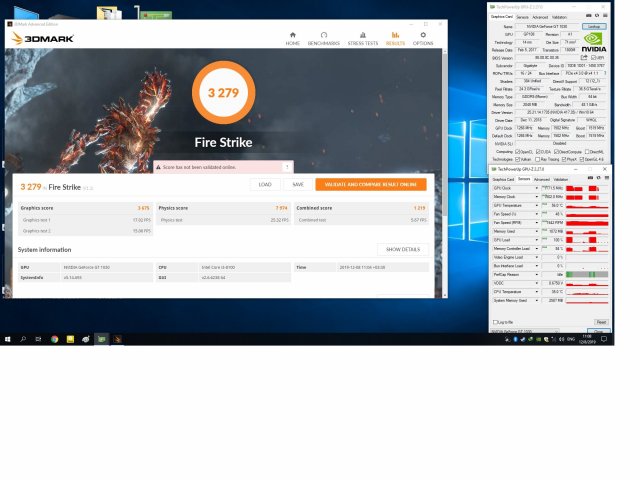This screenshot has width=640, height=480.
Task: Open Chrome from the taskbar
Action: pyautogui.click(x=55, y=340)
